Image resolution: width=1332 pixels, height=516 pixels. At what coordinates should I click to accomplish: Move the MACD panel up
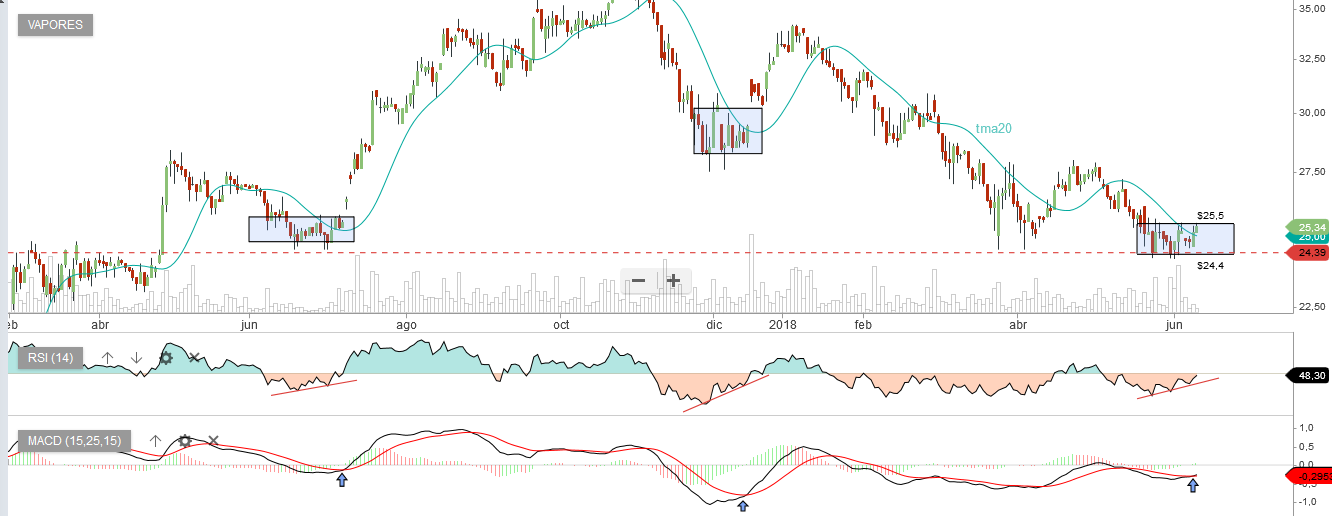pos(155,440)
